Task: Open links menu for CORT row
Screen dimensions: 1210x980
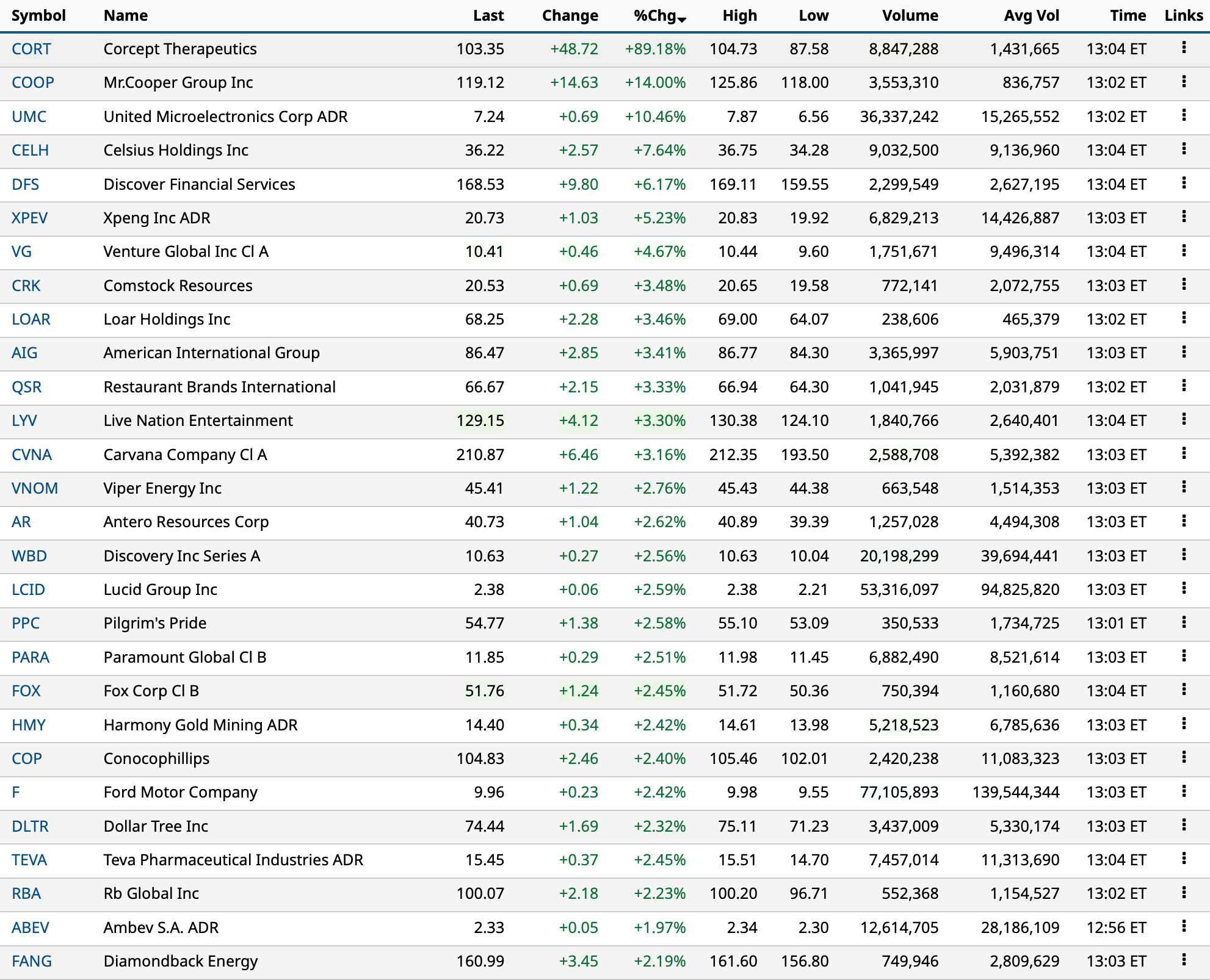Action: click(1183, 48)
